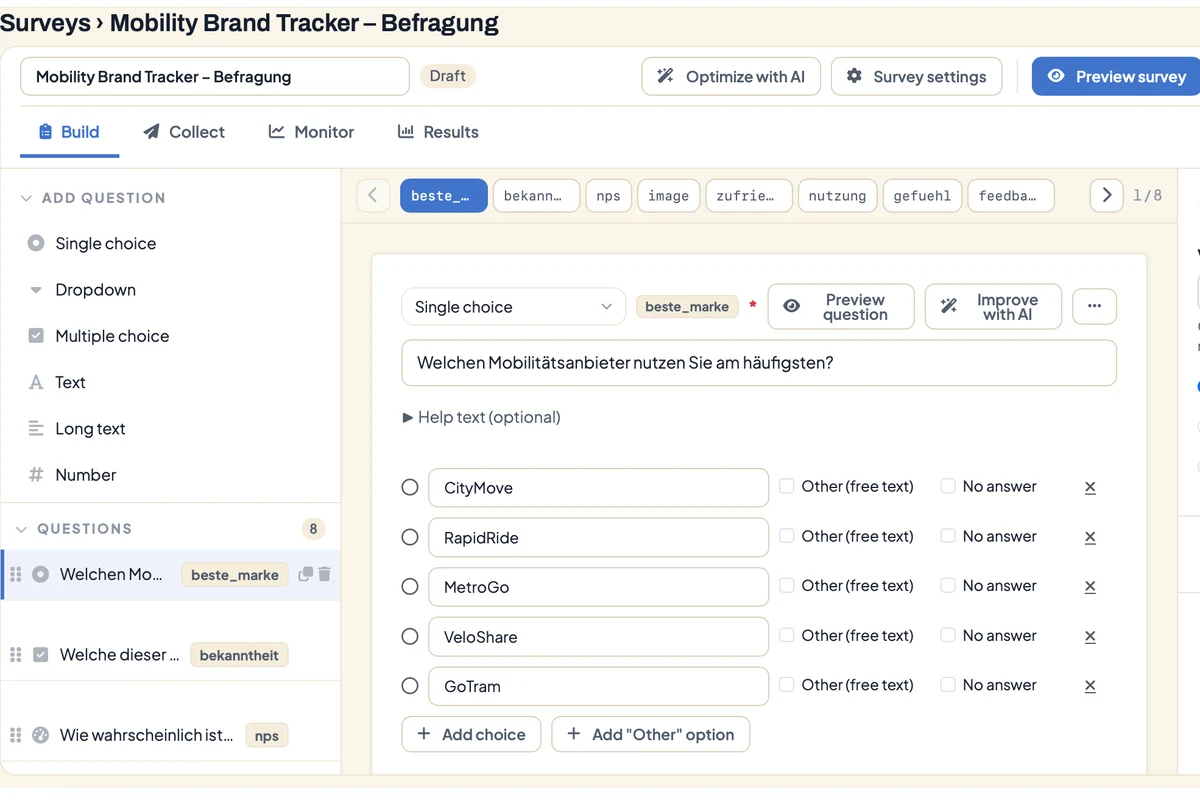Grab the drag handle of beste_marke question

point(15,574)
